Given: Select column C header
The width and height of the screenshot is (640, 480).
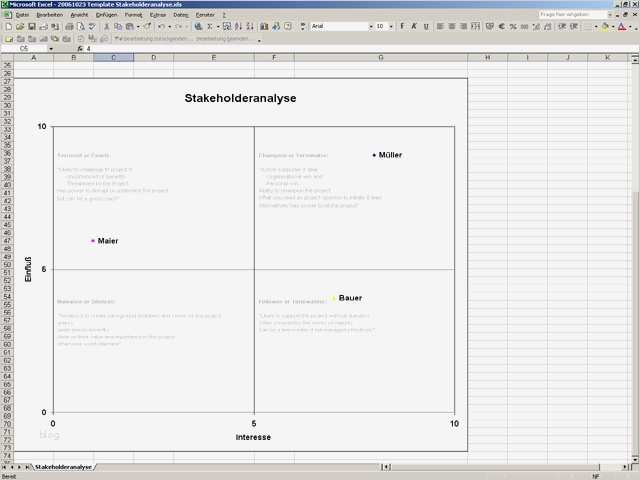Looking at the screenshot, I should point(113,58).
